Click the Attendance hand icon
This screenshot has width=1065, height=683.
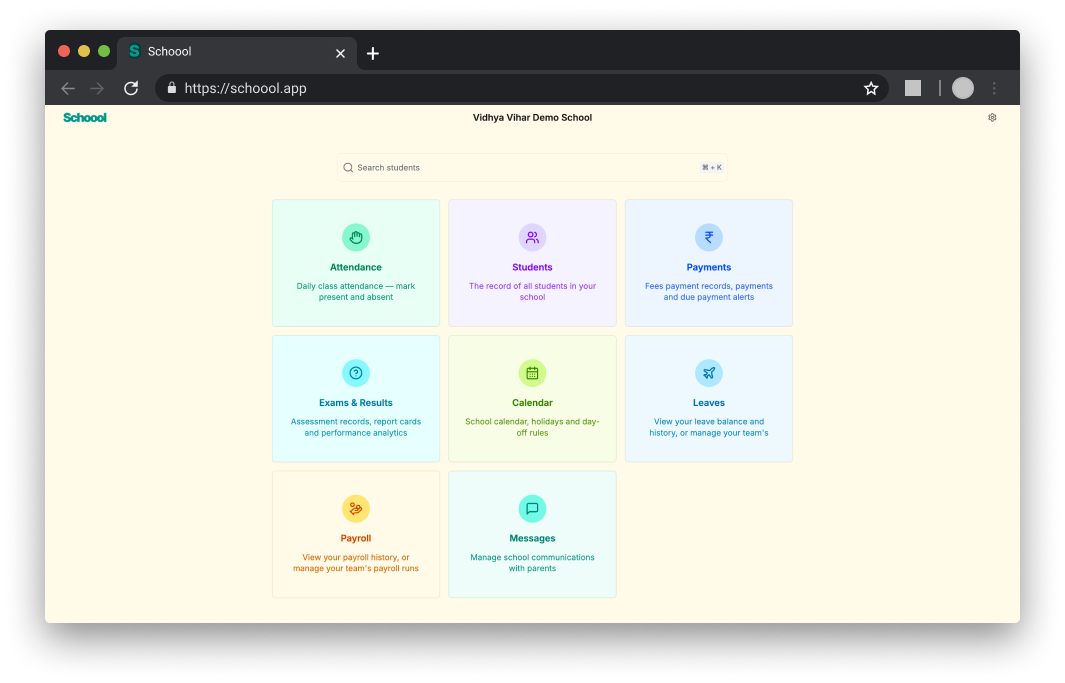(x=355, y=238)
